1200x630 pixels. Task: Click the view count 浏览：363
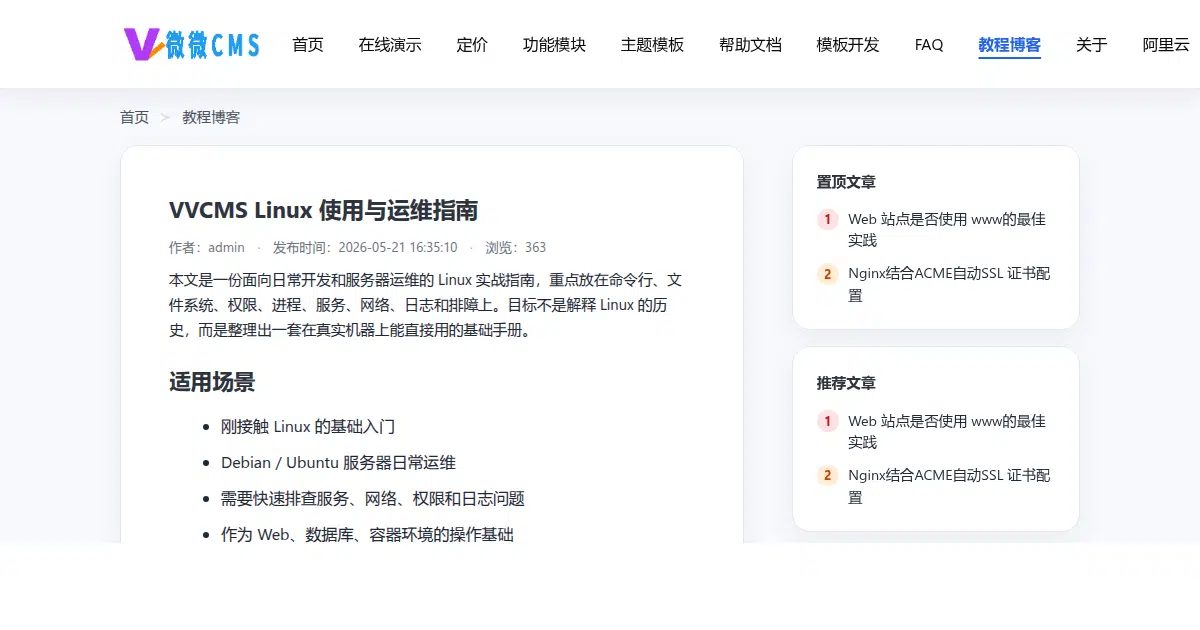coord(516,247)
